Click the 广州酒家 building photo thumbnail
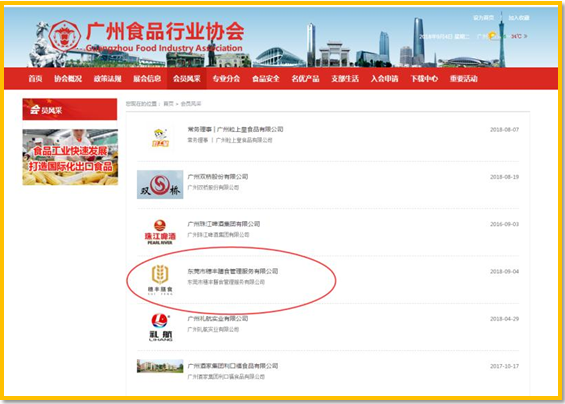The width and height of the screenshot is (565, 404). [160, 366]
